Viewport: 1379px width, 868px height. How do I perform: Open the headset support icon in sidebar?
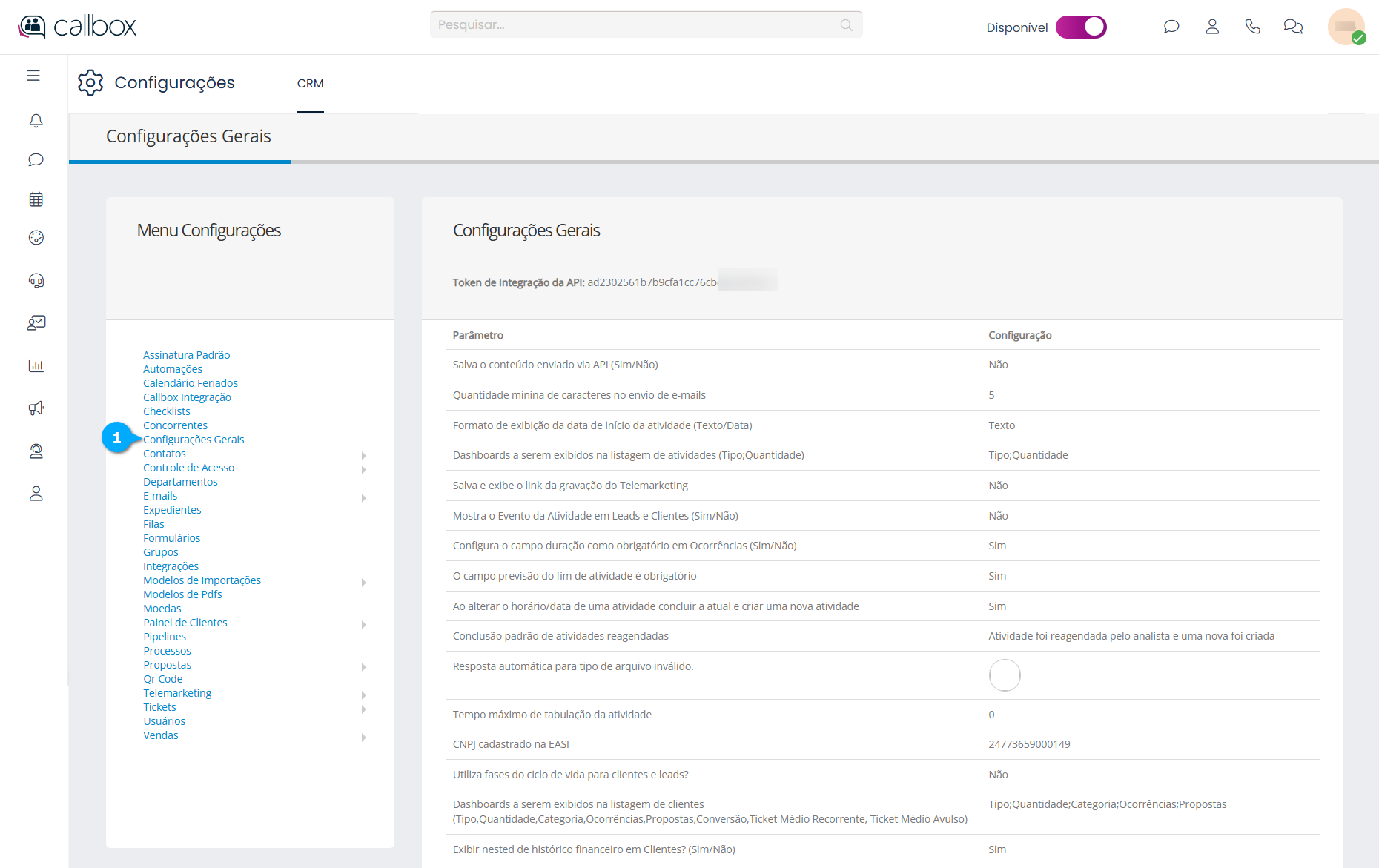tap(36, 280)
